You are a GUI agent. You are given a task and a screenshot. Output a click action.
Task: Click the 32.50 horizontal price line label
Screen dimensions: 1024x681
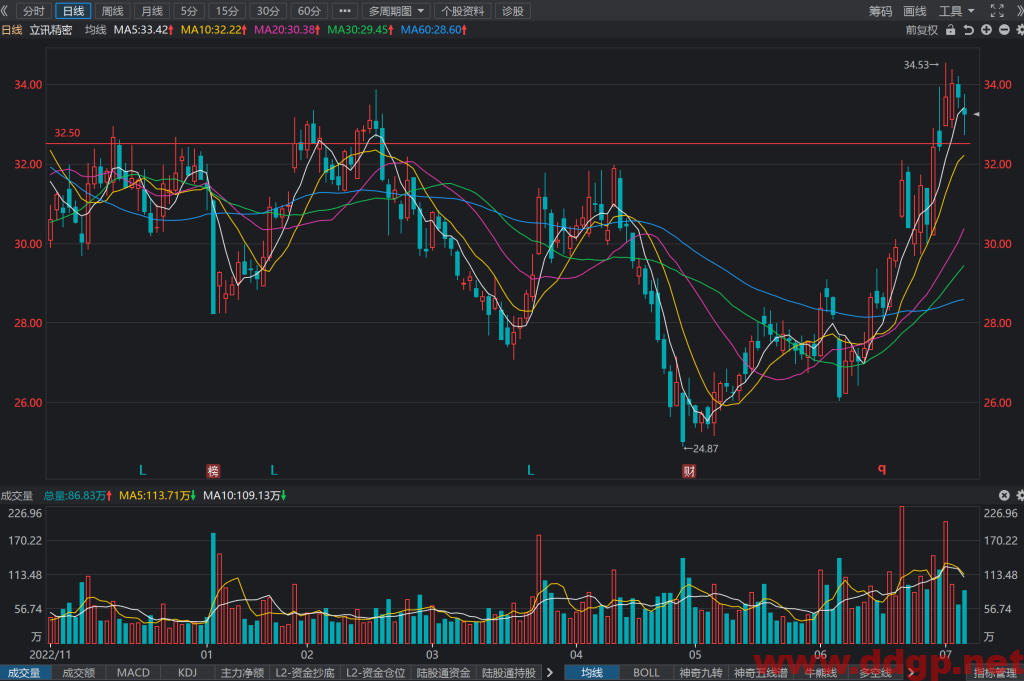[67, 133]
